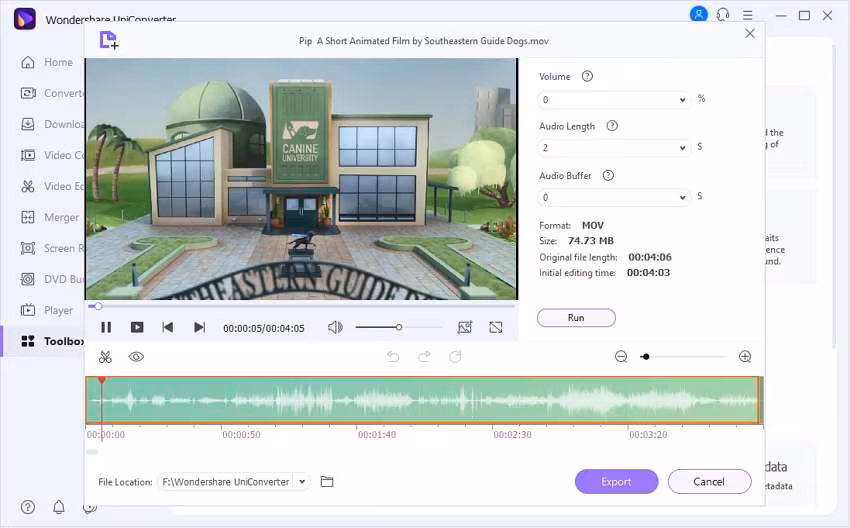This screenshot has height=528, width=850.
Task: Skip to previous frame button
Action: tap(168, 327)
